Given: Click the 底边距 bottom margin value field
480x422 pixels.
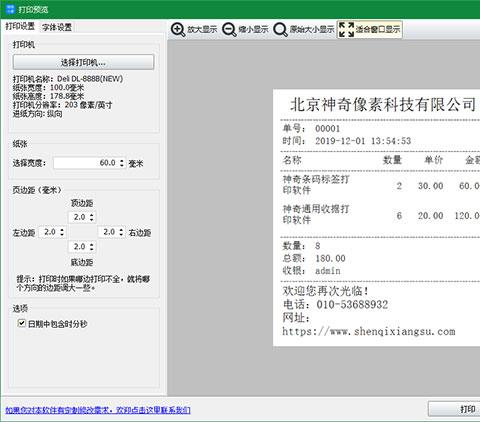Looking at the screenshot, I should pyautogui.click(x=79, y=247).
